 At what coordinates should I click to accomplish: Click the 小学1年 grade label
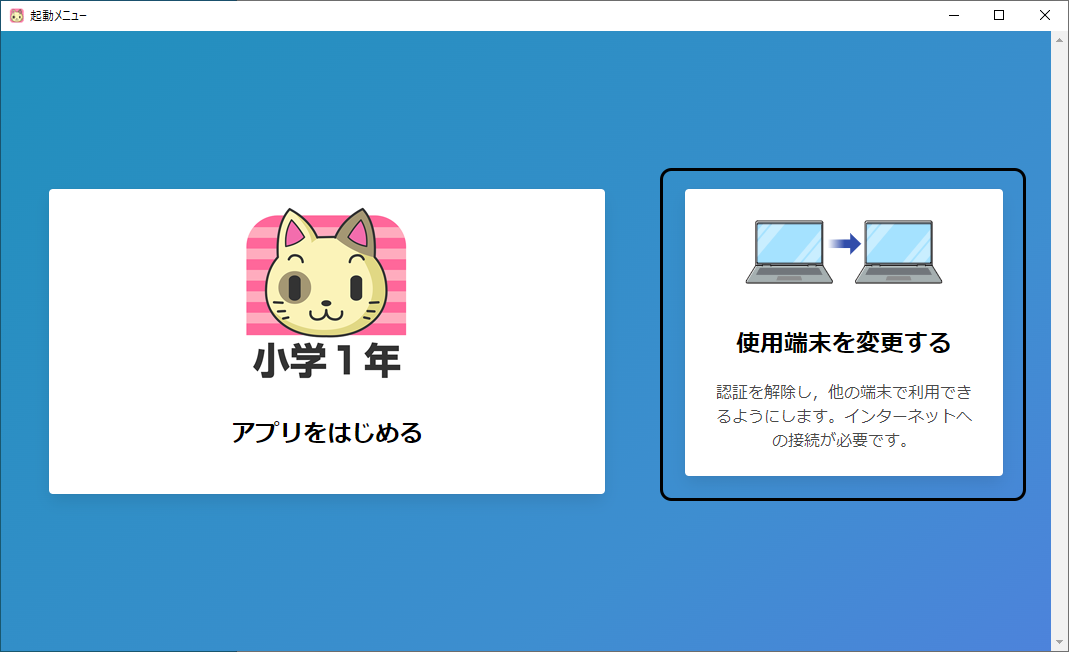pyautogui.click(x=327, y=361)
